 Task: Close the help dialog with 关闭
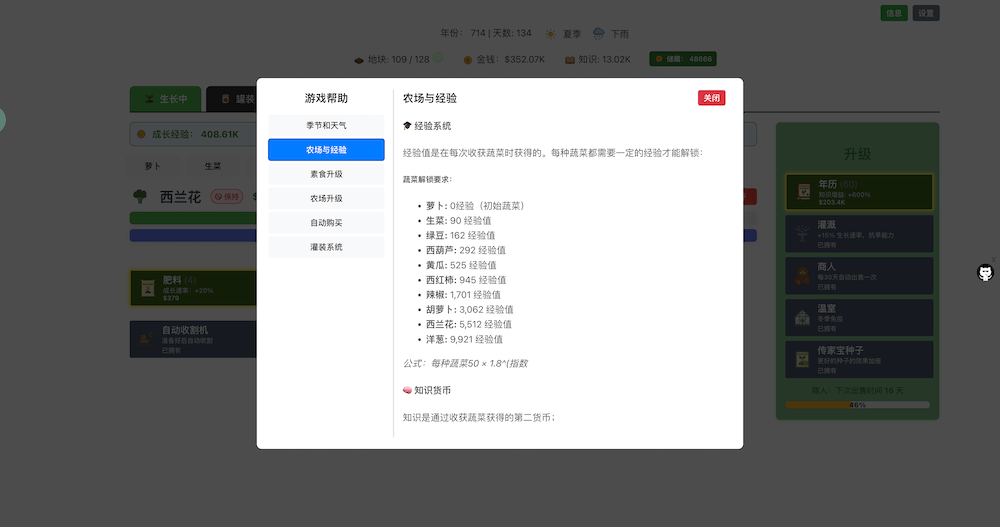pos(711,98)
